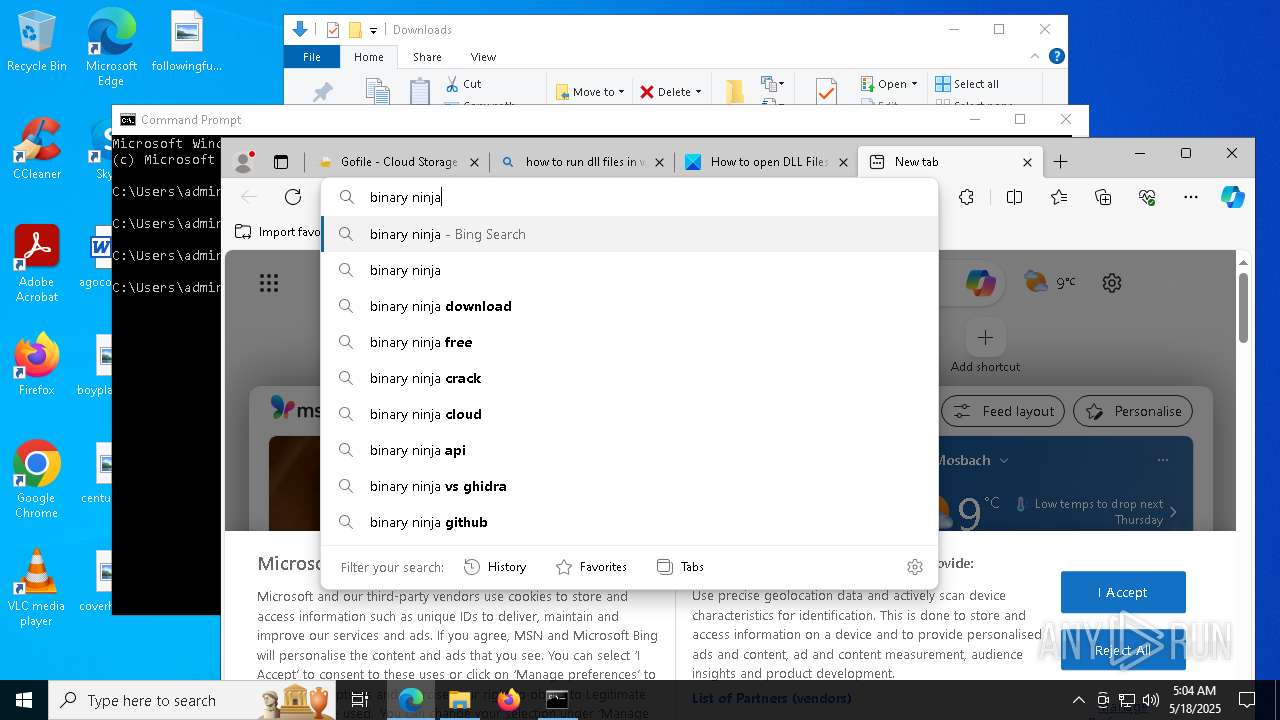This screenshot has height=720, width=1280.
Task: Open Feed layout button
Action: 1004,411
